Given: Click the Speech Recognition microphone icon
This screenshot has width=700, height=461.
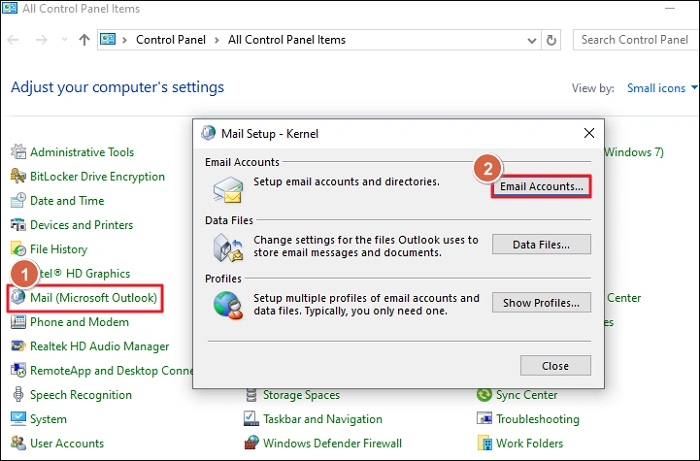Looking at the screenshot, I should pos(18,395).
